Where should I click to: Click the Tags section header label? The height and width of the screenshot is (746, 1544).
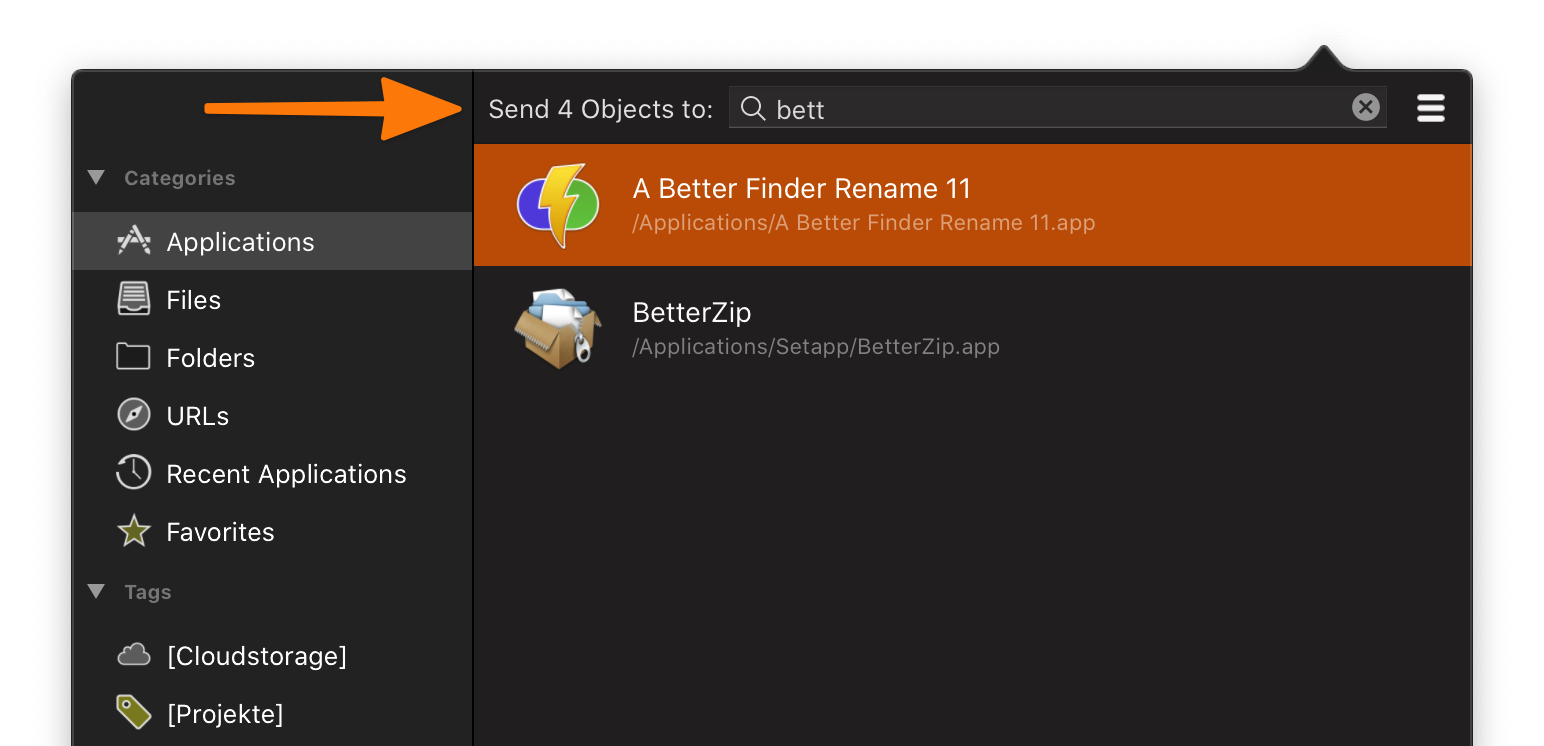click(148, 592)
